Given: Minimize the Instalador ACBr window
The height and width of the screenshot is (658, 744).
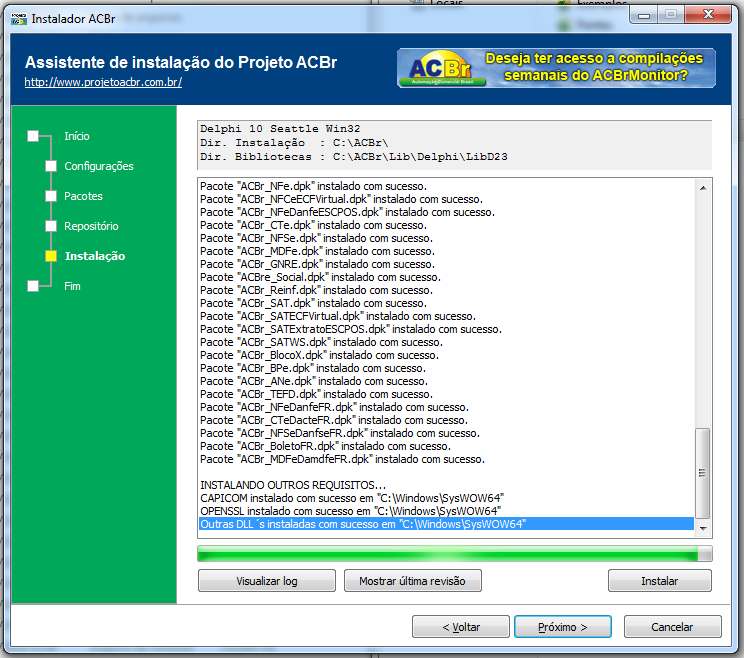Looking at the screenshot, I should pos(644,15).
